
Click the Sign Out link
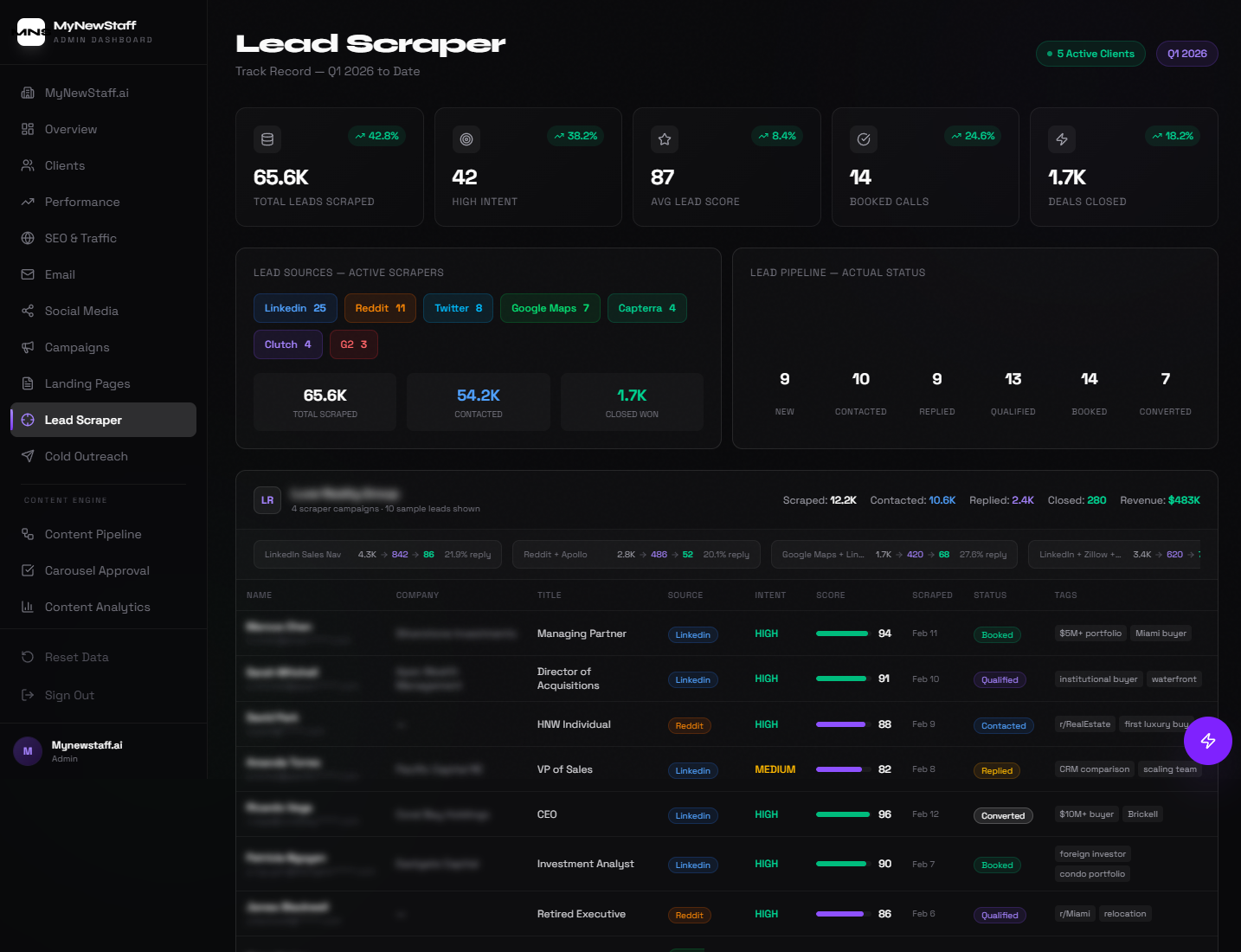coord(68,695)
